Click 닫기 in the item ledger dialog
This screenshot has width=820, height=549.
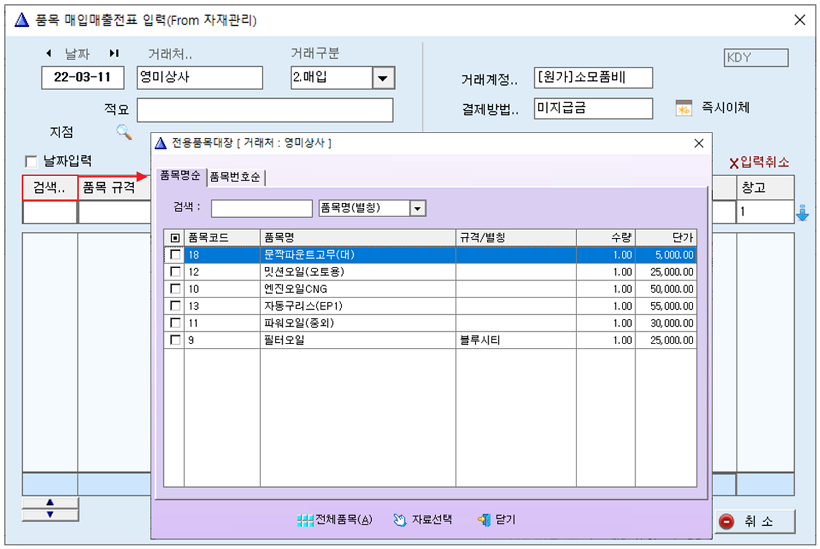[496, 520]
